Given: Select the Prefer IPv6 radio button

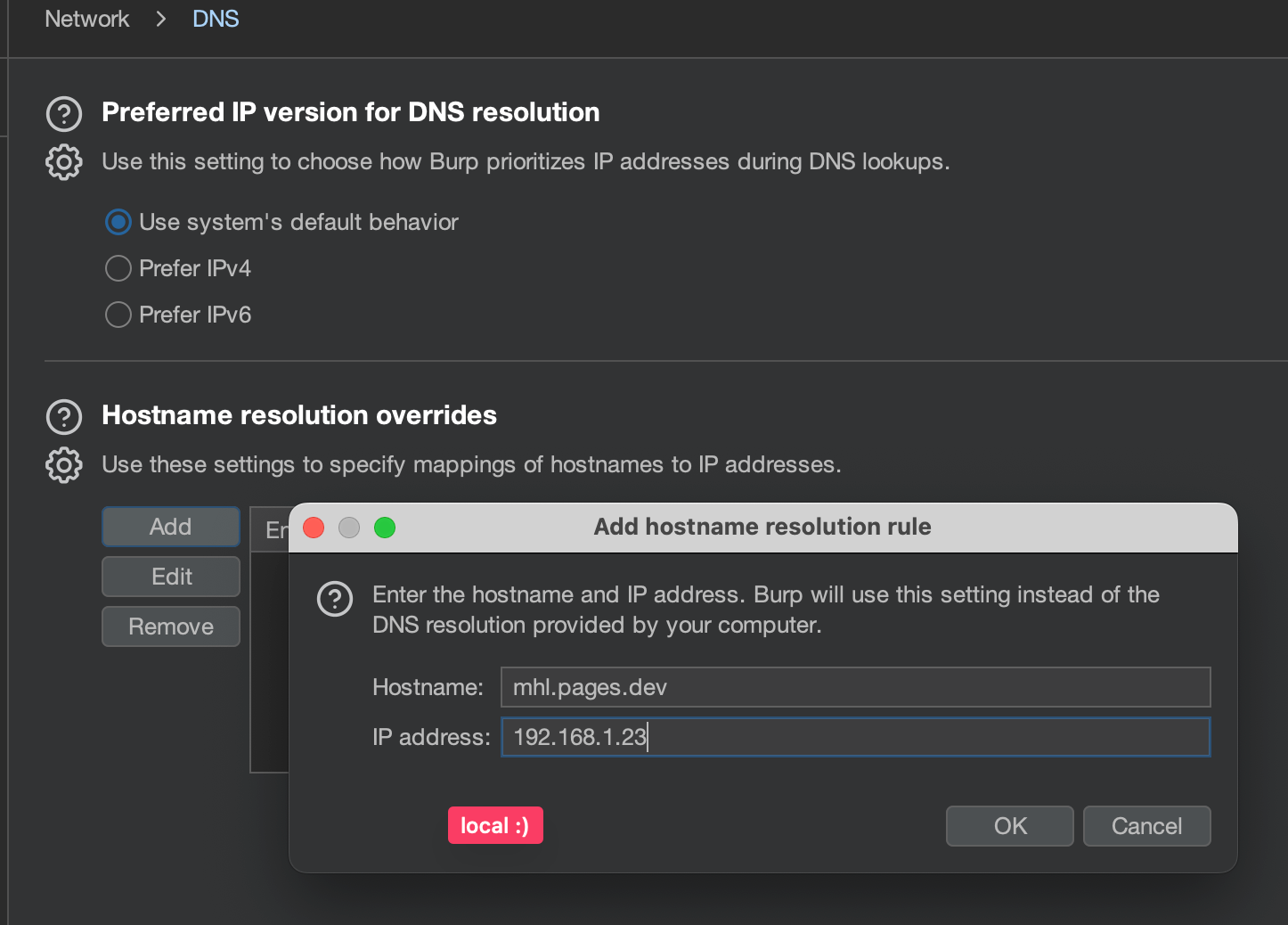Looking at the screenshot, I should coord(118,315).
